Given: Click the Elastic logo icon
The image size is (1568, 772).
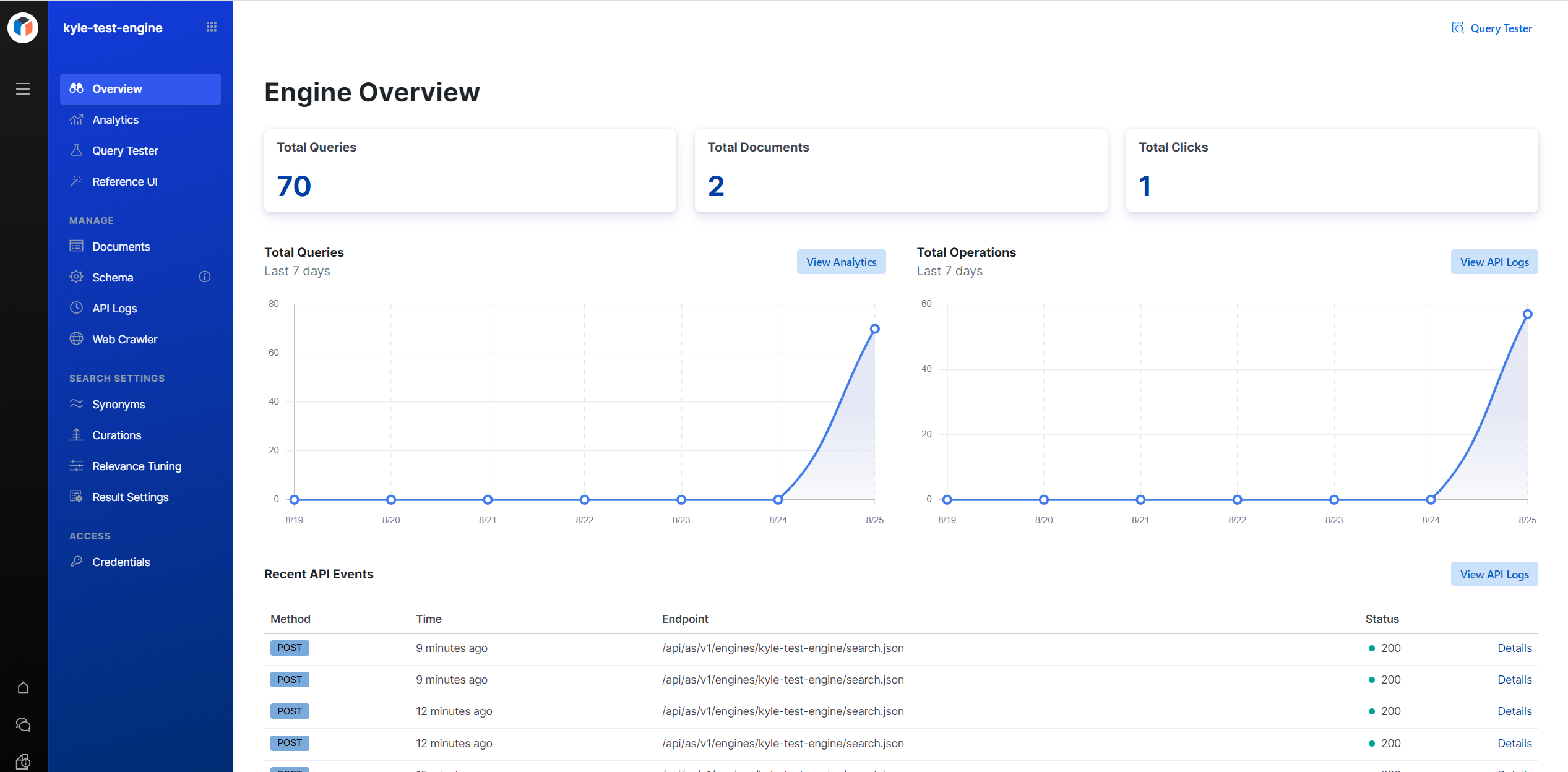Looking at the screenshot, I should [23, 27].
